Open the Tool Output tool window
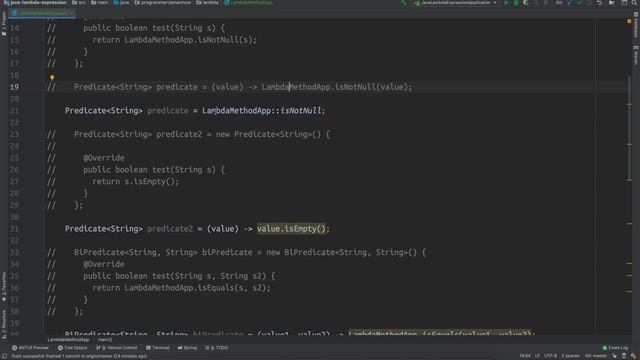Screen dimensions: 640x360 point(73,348)
